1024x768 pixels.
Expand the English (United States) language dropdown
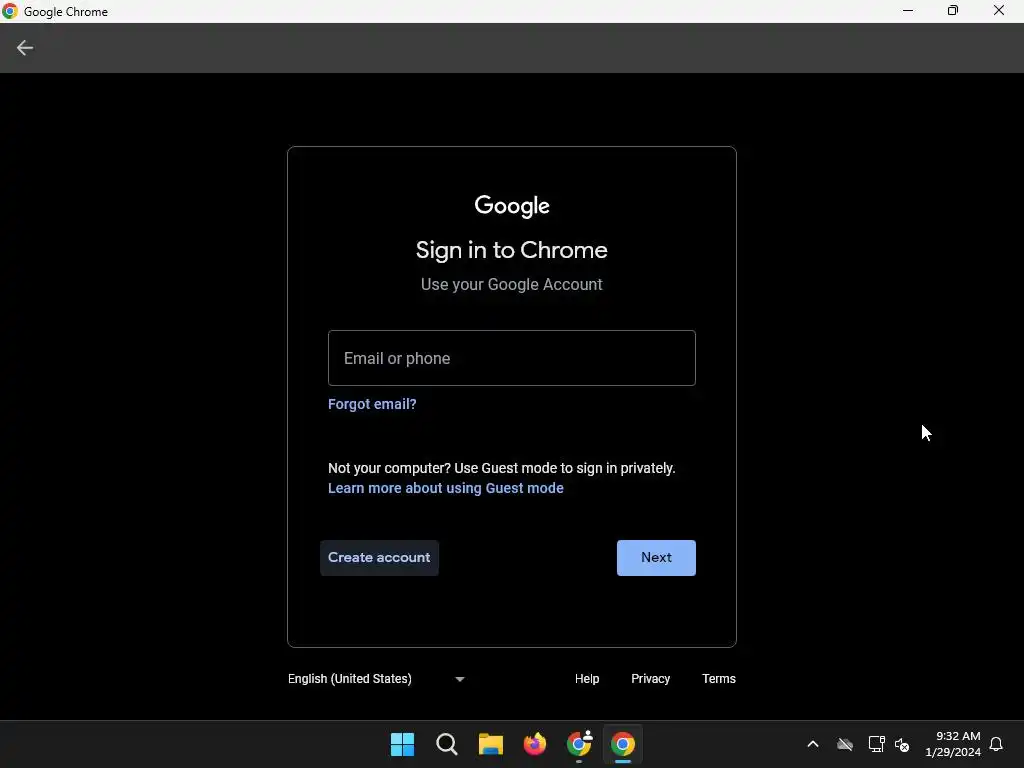click(x=376, y=679)
